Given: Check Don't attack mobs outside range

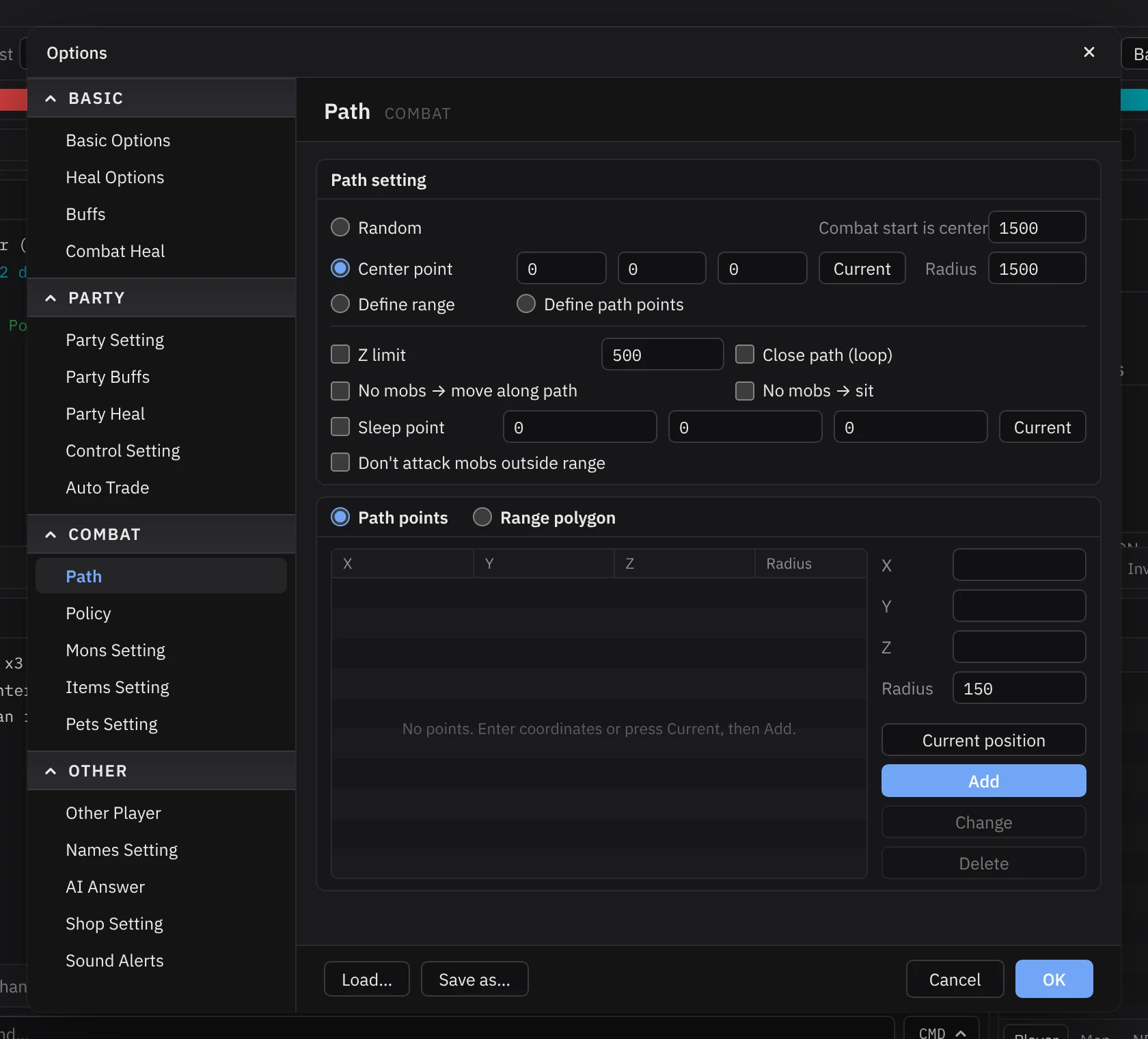Looking at the screenshot, I should click(340, 462).
